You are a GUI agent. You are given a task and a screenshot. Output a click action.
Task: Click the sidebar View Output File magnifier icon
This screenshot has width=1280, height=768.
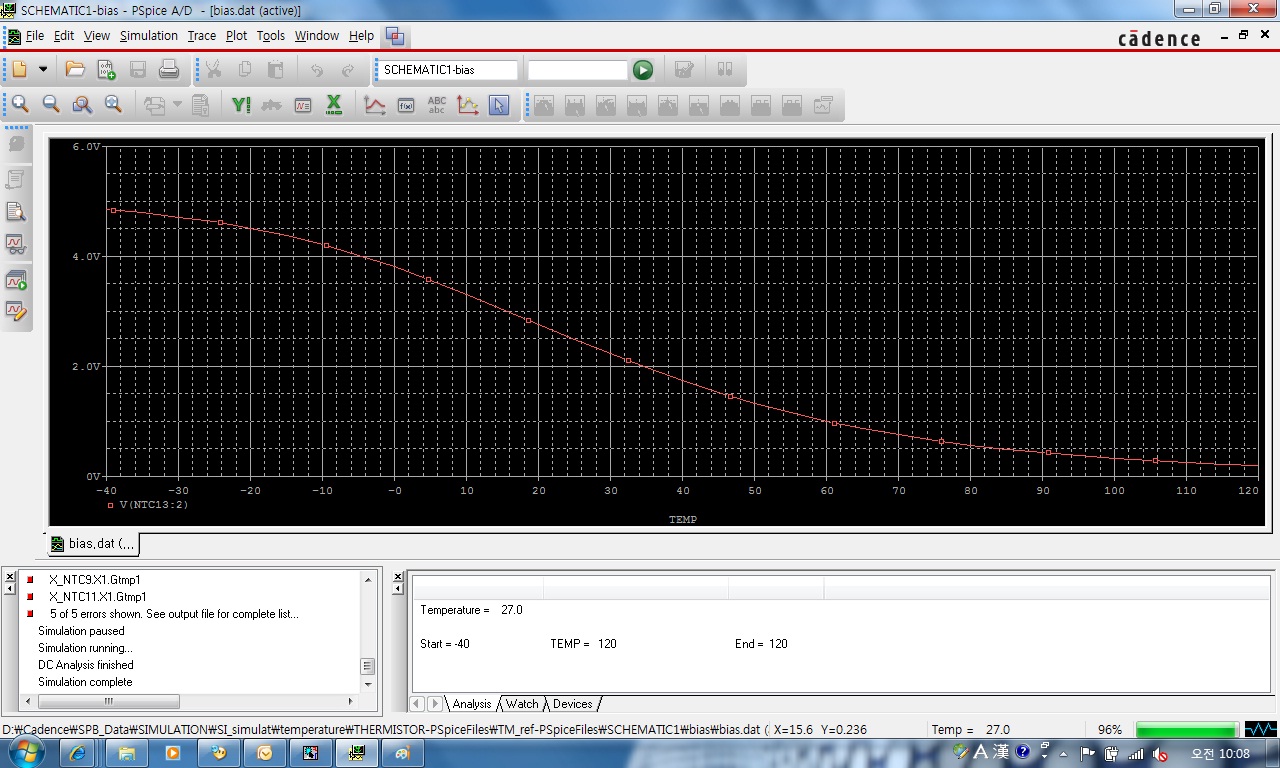pyautogui.click(x=16, y=211)
